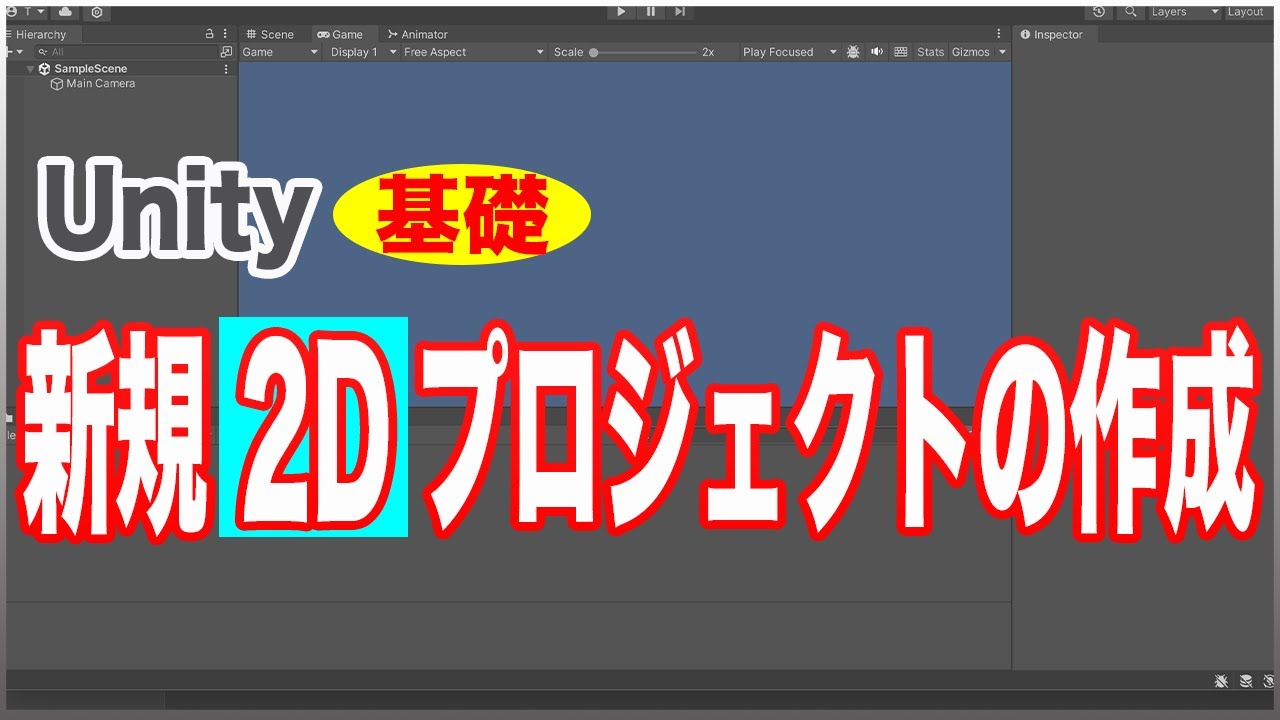Open Game view panel more options
This screenshot has height=720, width=1280.
coord(998,34)
